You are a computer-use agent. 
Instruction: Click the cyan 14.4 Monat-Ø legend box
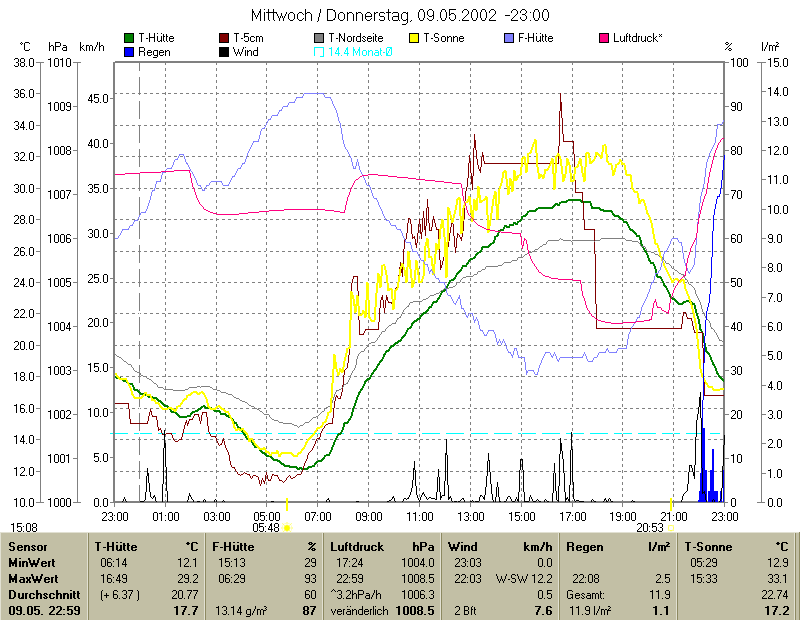[x=319, y=51]
